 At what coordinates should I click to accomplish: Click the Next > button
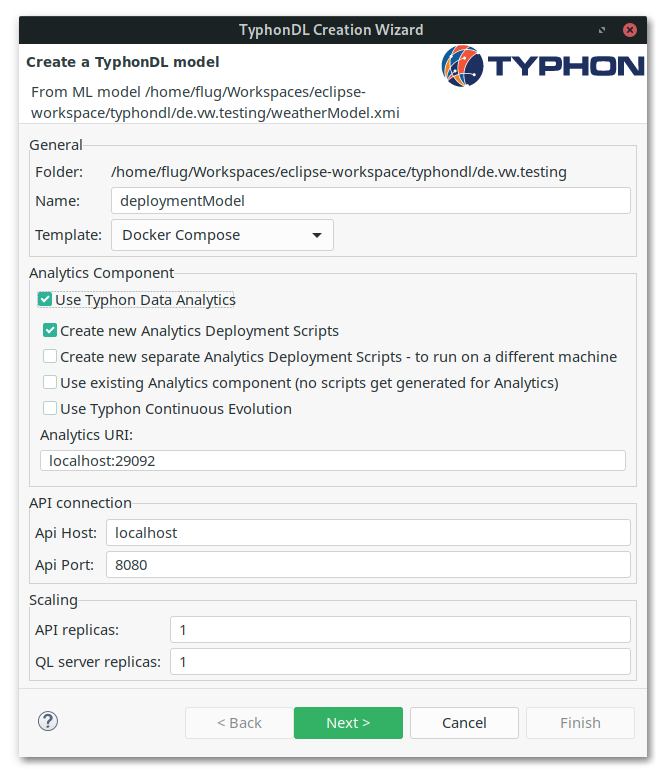(348, 723)
